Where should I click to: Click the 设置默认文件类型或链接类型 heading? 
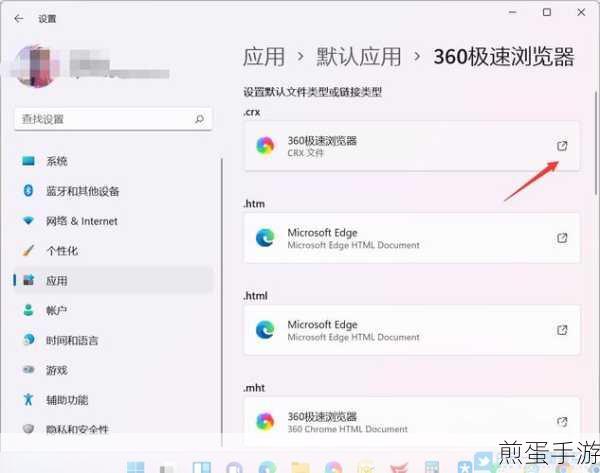coord(313,92)
